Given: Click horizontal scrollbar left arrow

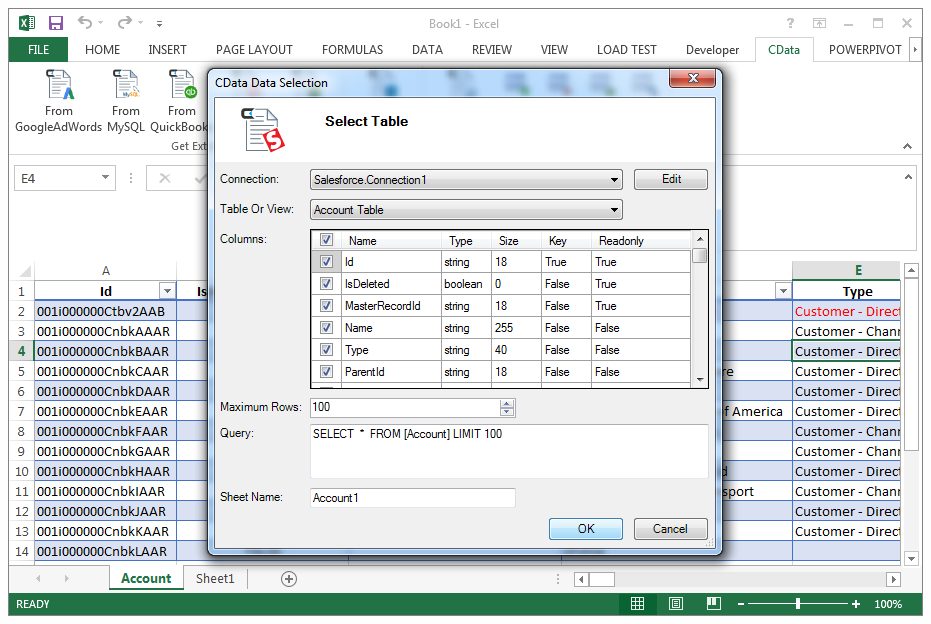Looking at the screenshot, I should (582, 579).
